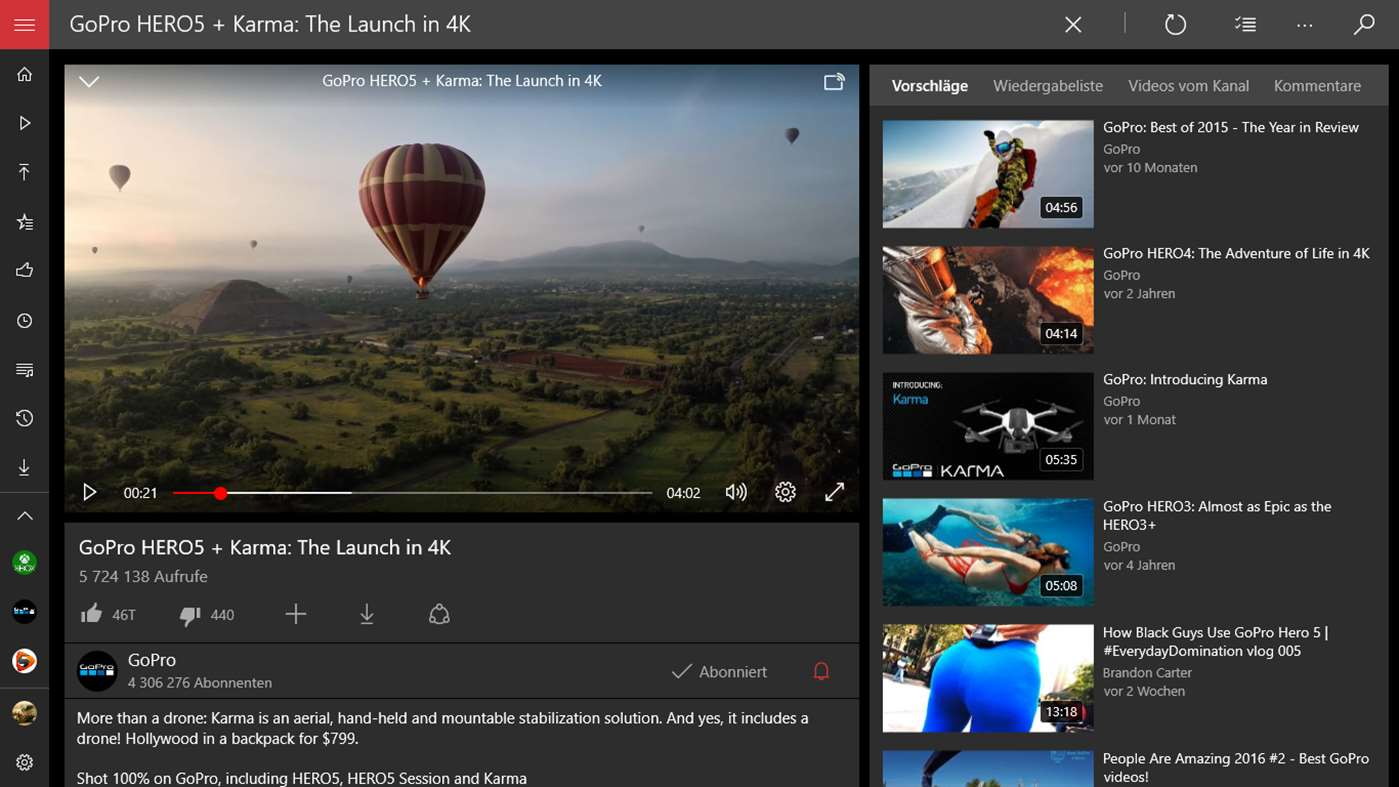Image resolution: width=1399 pixels, height=787 pixels.
Task: Open thumbnail of Best of 2015 video
Action: pos(988,174)
